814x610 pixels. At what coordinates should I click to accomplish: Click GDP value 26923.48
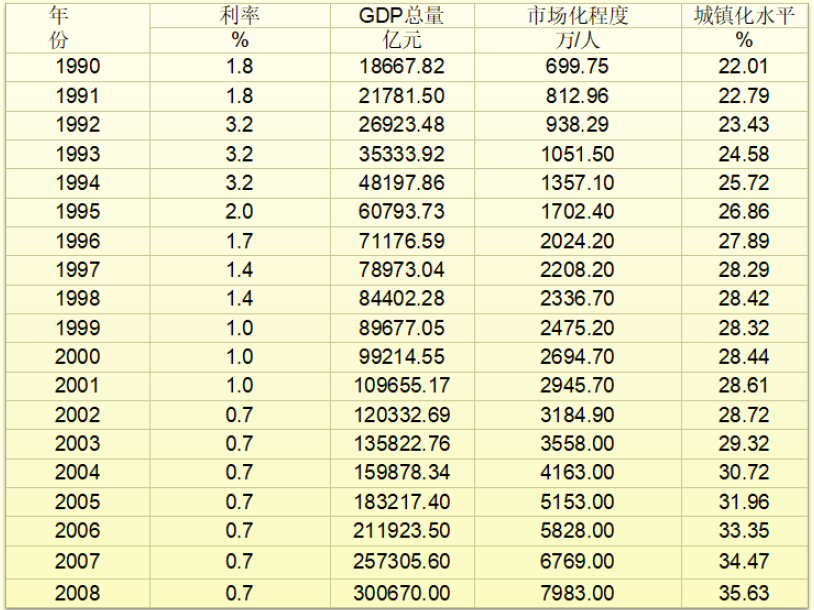[x=402, y=125]
